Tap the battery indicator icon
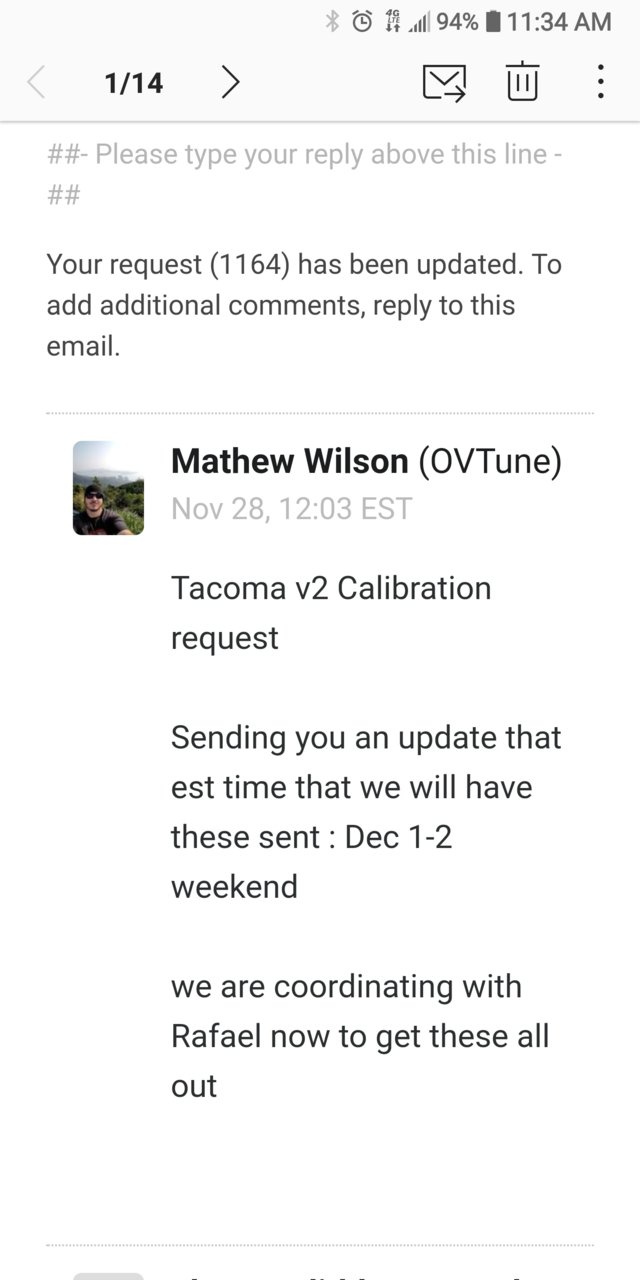 pyautogui.click(x=492, y=21)
